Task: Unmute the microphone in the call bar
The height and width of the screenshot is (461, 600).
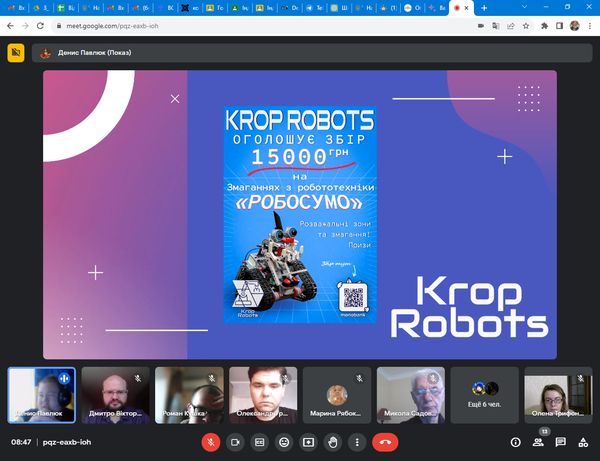Action: (211, 441)
